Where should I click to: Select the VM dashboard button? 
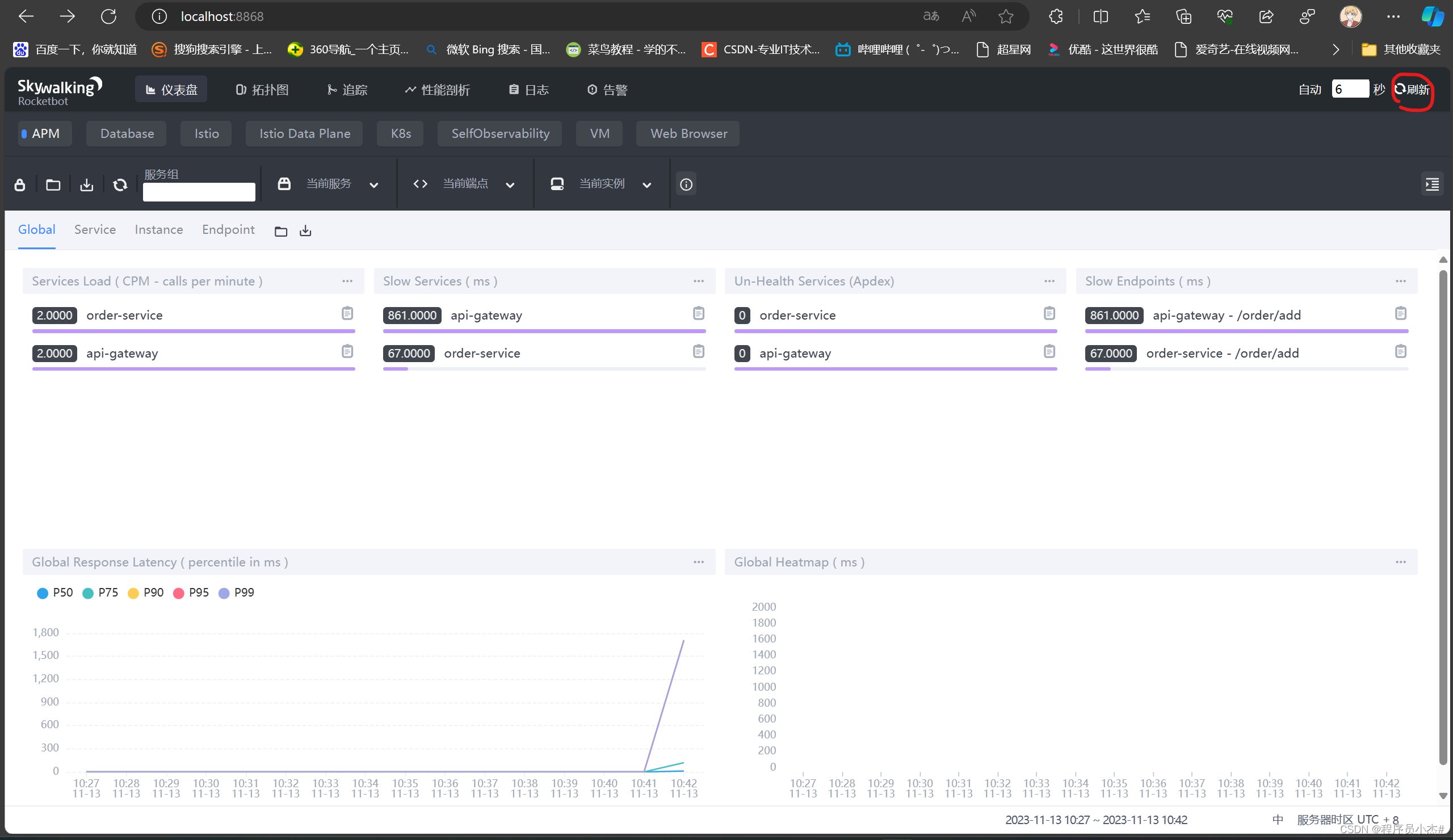click(600, 133)
